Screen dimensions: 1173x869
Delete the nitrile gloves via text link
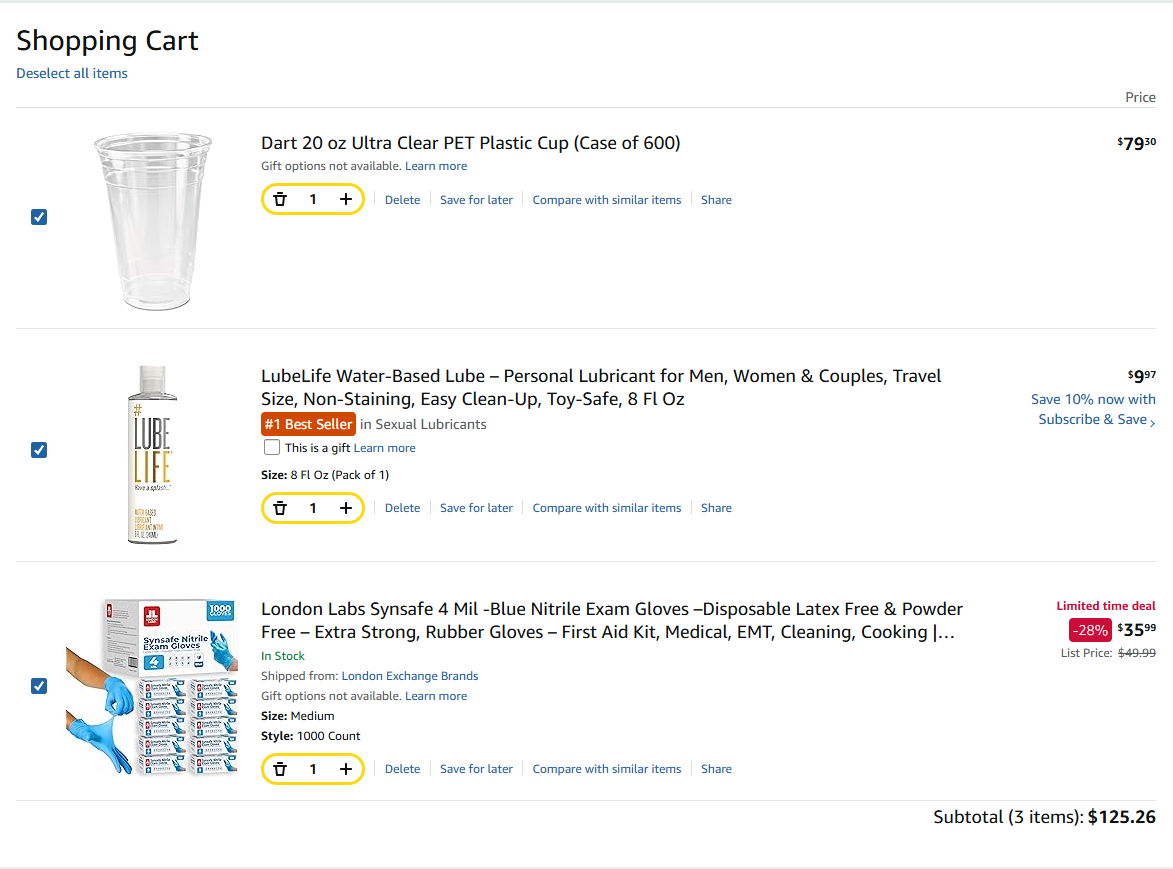click(x=402, y=769)
